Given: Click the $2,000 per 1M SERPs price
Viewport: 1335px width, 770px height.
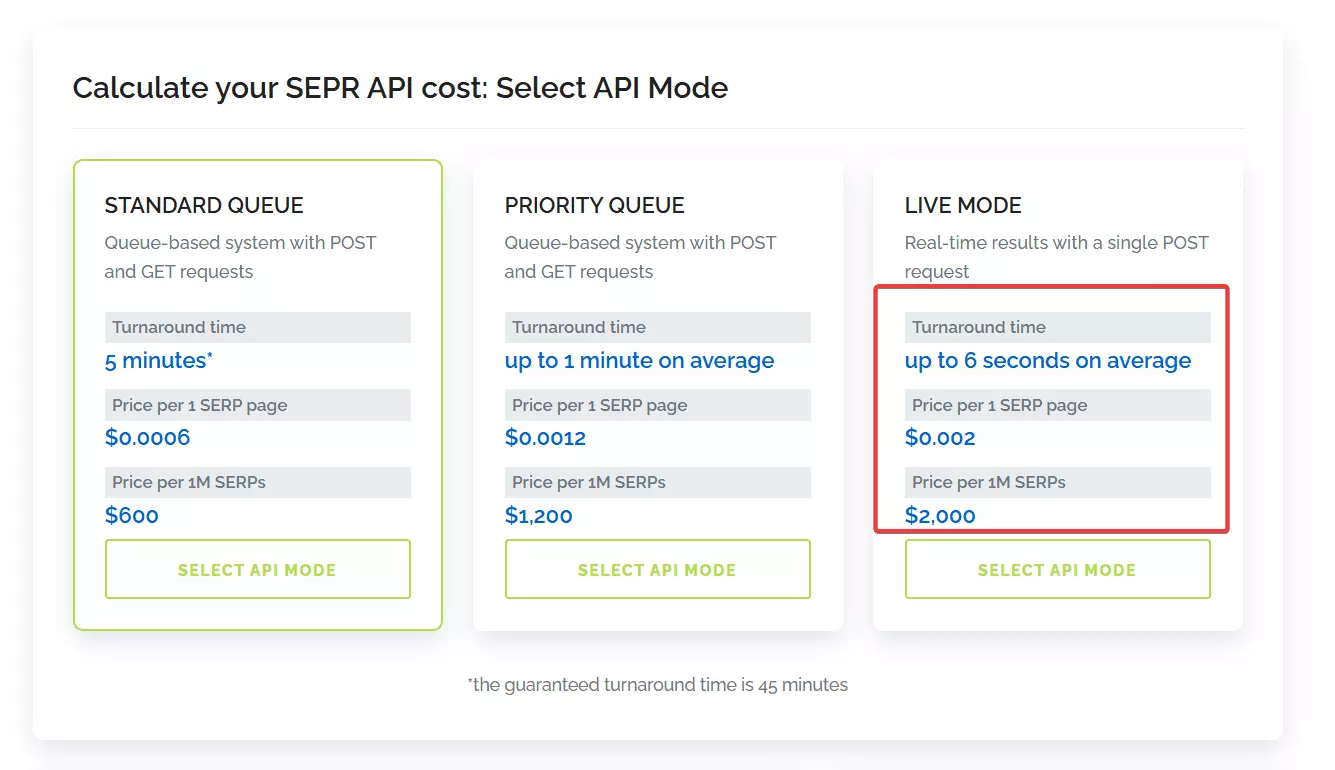Looking at the screenshot, I should point(937,515).
